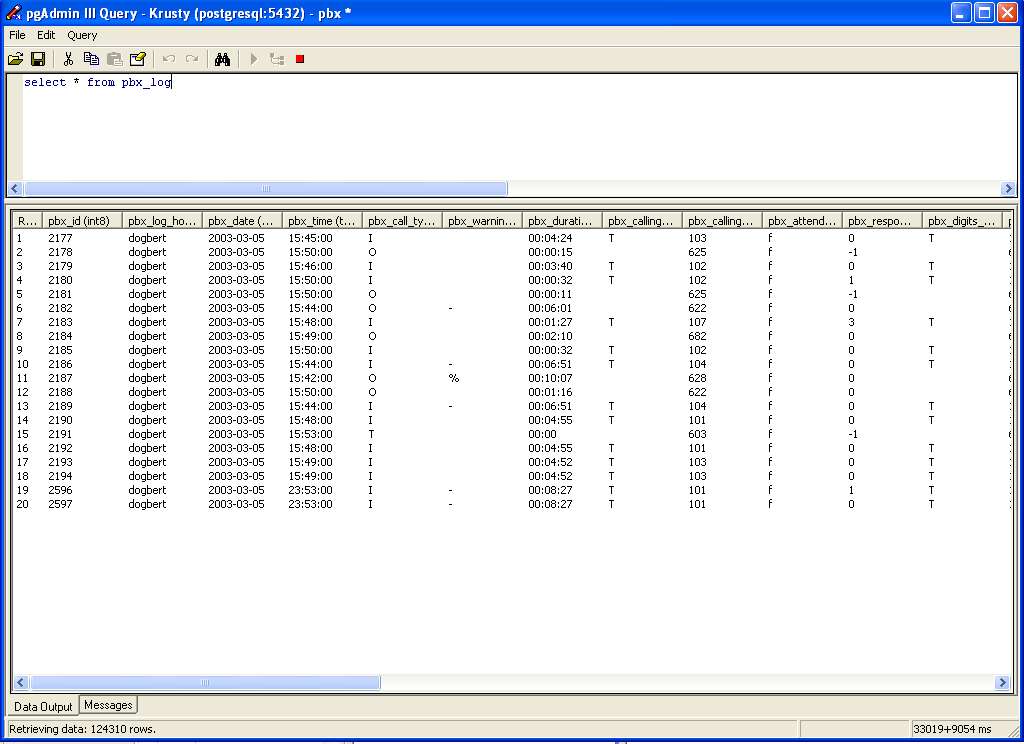Open the File menu
The image size is (1024, 744).
[18, 35]
